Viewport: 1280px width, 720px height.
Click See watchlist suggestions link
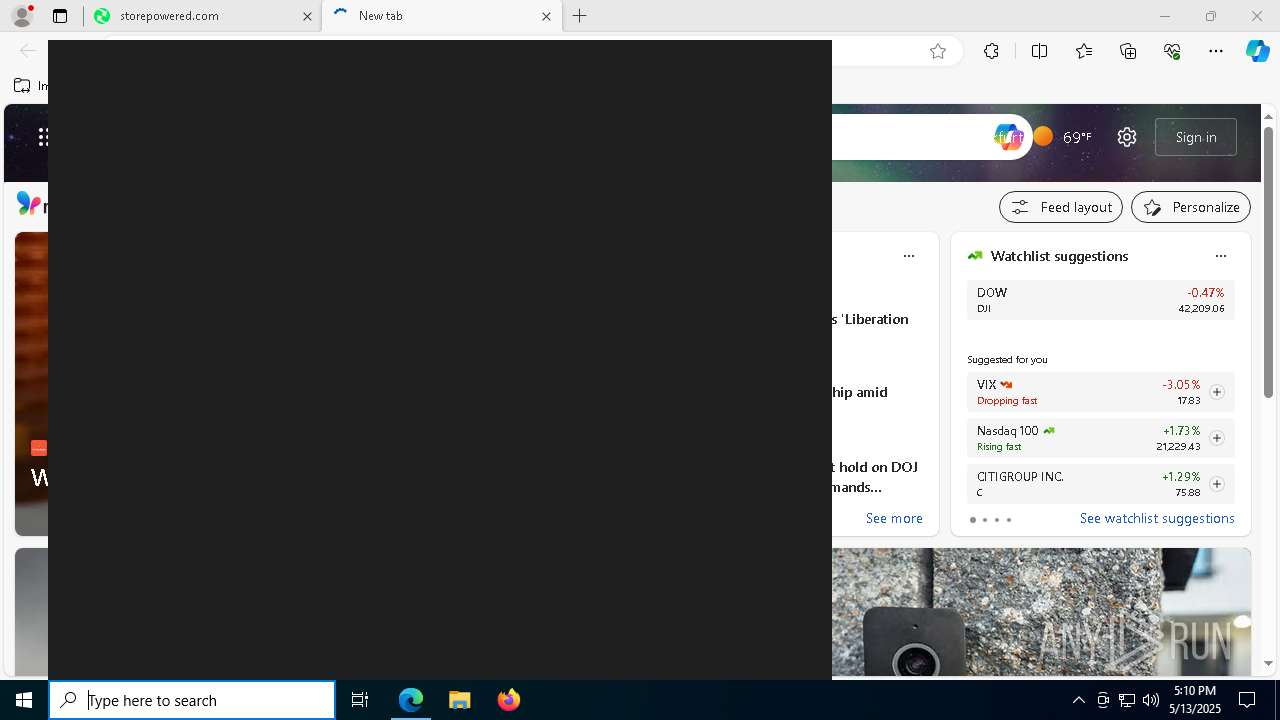pos(1157,518)
